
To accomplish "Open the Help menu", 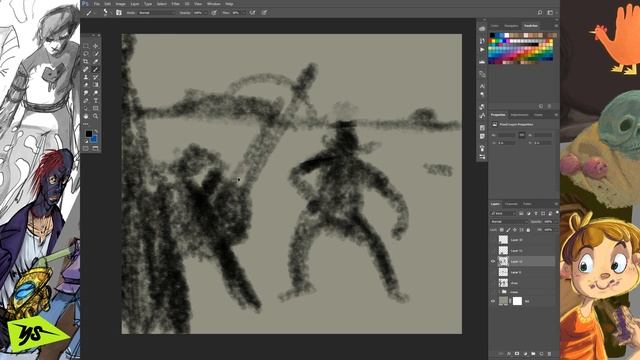I will click(x=229, y=4).
